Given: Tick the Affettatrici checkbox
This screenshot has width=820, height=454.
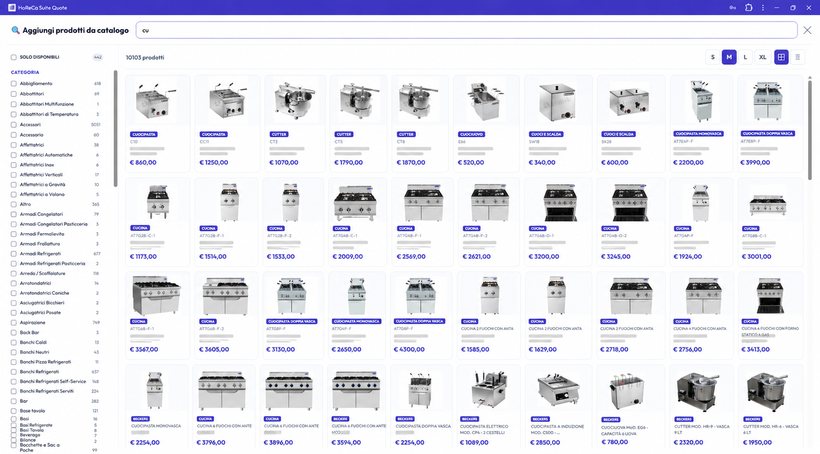Looking at the screenshot, I should coord(14,145).
